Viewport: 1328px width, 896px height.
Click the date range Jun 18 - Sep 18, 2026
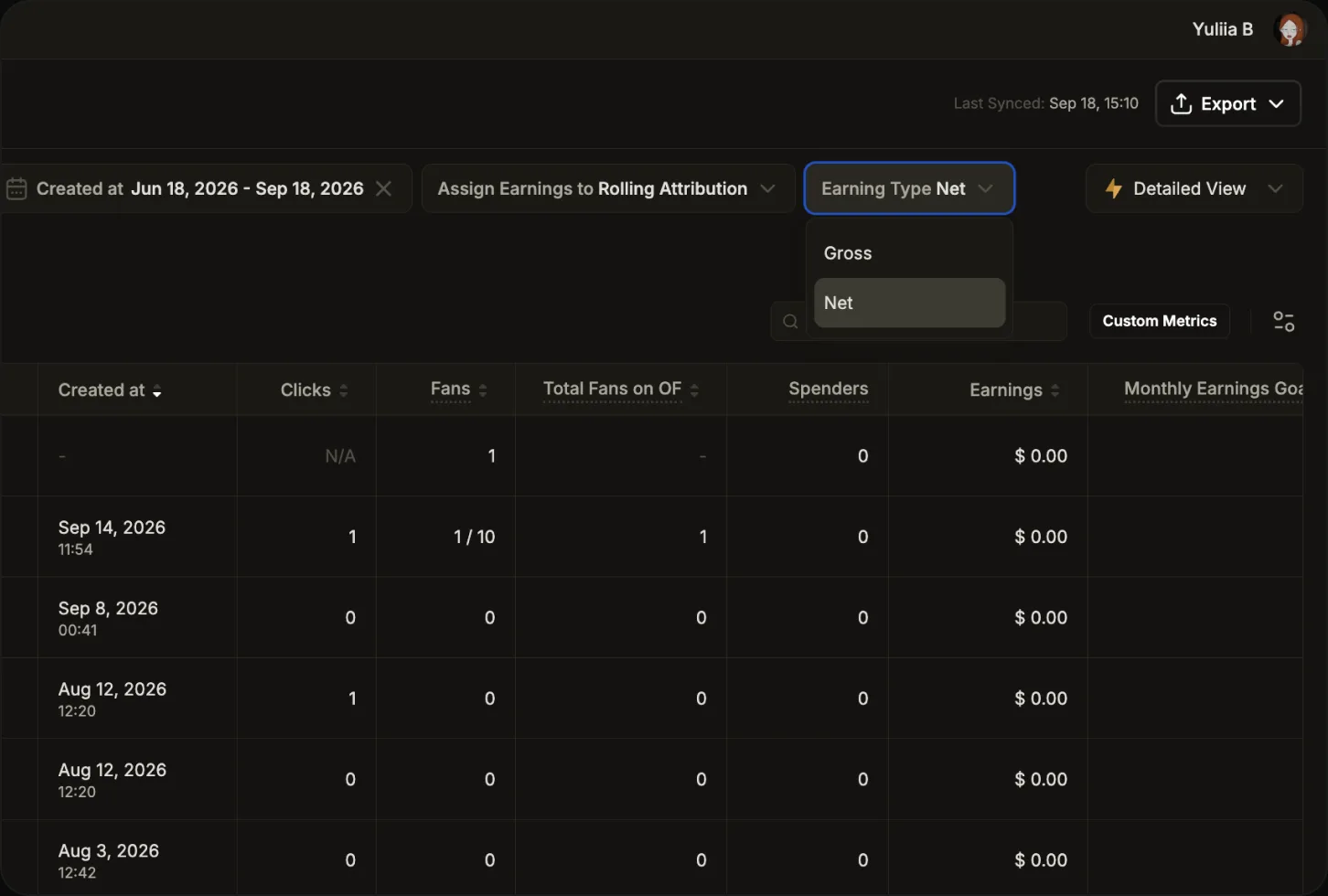coord(247,188)
